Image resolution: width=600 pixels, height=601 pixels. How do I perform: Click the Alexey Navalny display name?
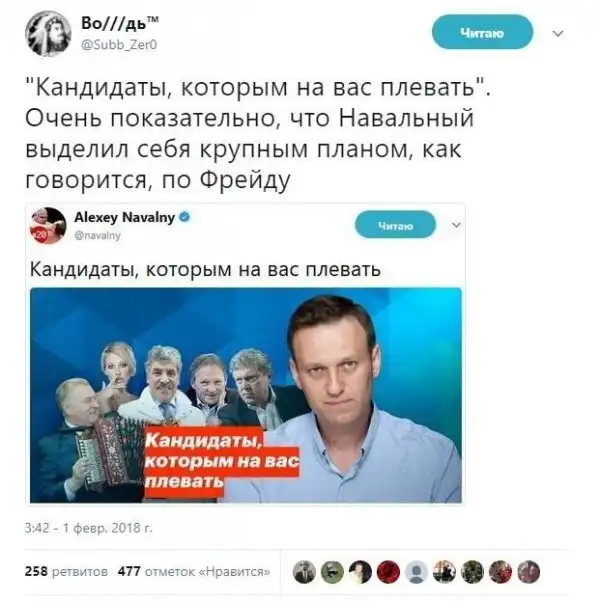[124, 217]
